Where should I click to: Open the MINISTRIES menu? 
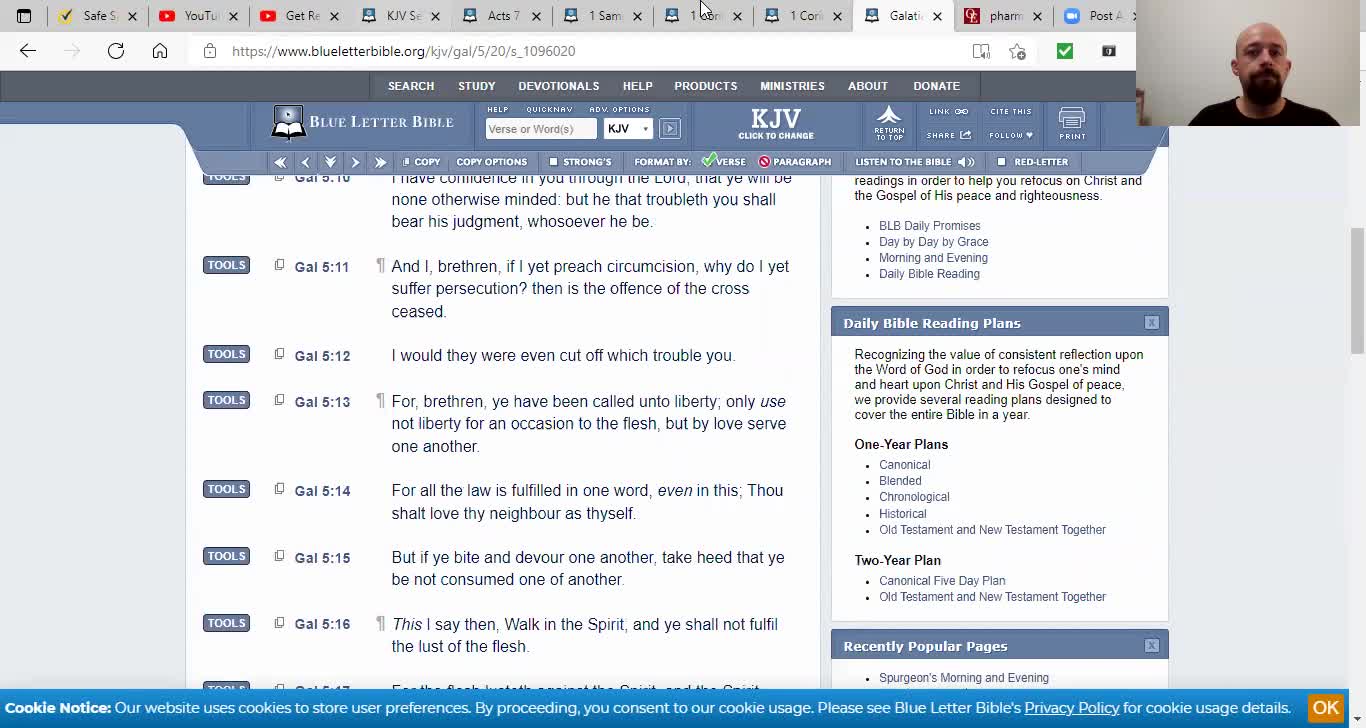coord(792,86)
